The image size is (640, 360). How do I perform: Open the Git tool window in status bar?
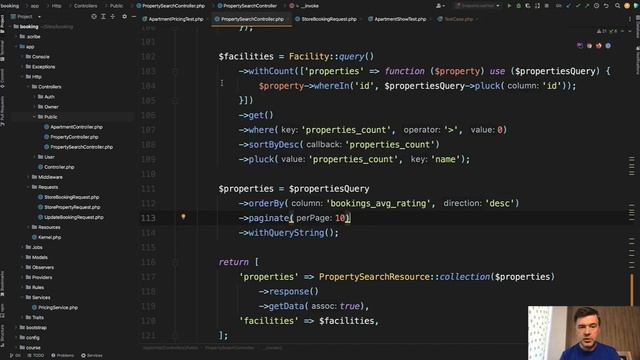[15, 356]
